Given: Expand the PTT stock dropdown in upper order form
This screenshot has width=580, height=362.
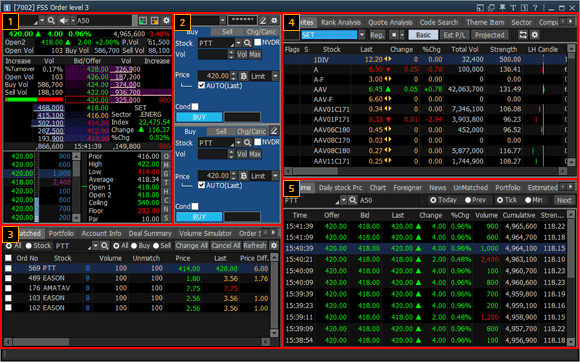Looking at the screenshot, I should click(238, 43).
